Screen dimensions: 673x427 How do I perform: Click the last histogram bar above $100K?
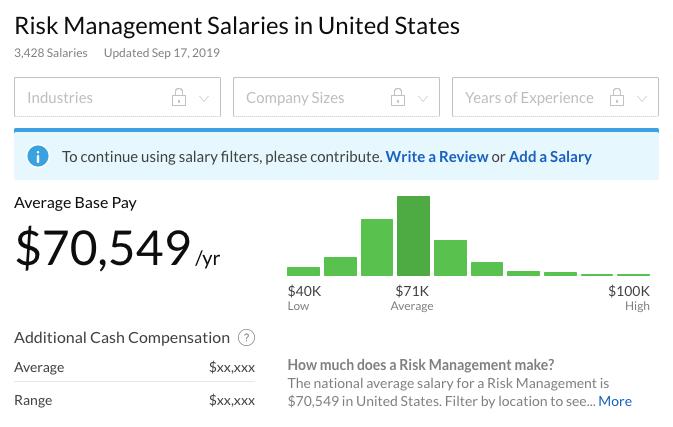coord(633,274)
